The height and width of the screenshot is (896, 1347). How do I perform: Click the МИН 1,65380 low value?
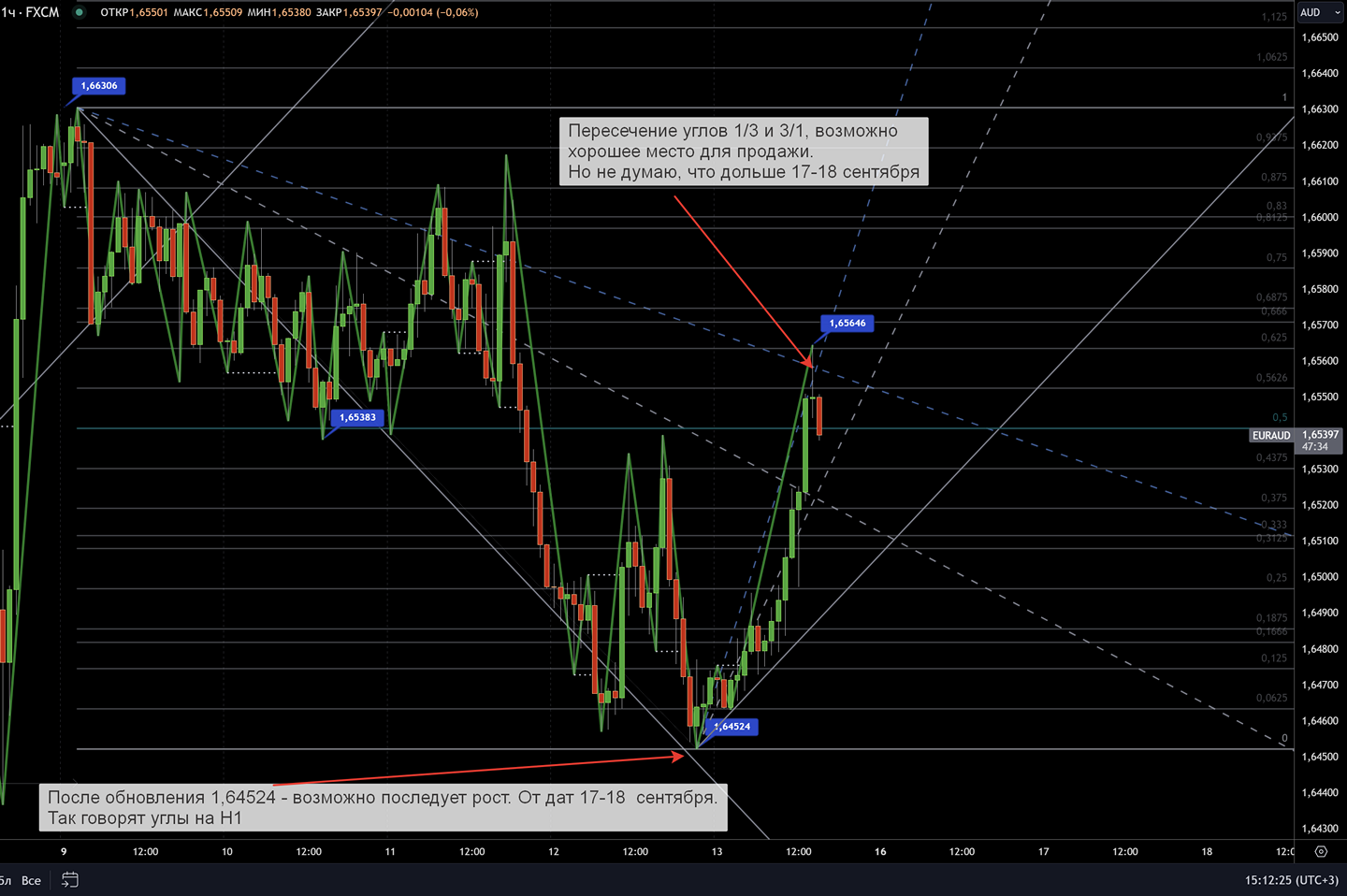pyautogui.click(x=279, y=12)
